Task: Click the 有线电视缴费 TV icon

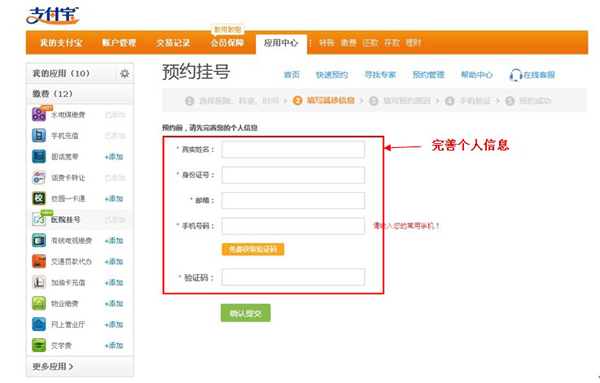Action: pyautogui.click(x=39, y=240)
